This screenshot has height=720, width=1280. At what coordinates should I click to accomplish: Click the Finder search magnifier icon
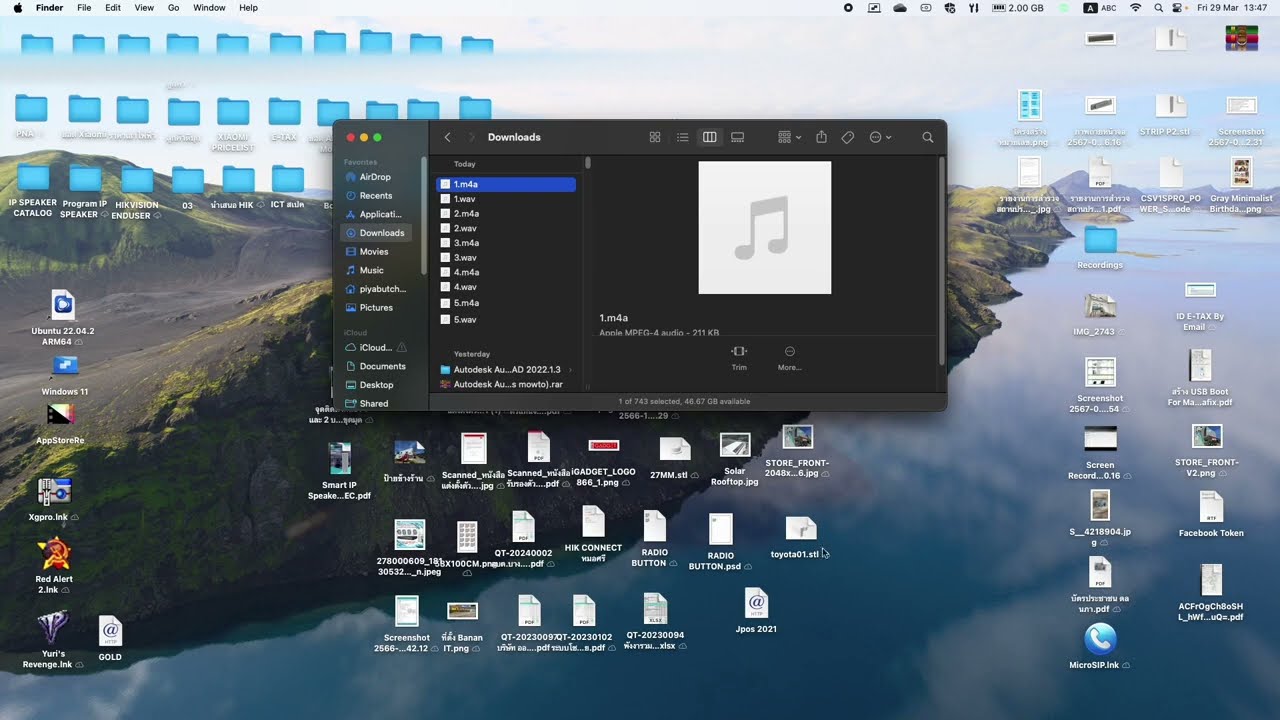coord(928,137)
